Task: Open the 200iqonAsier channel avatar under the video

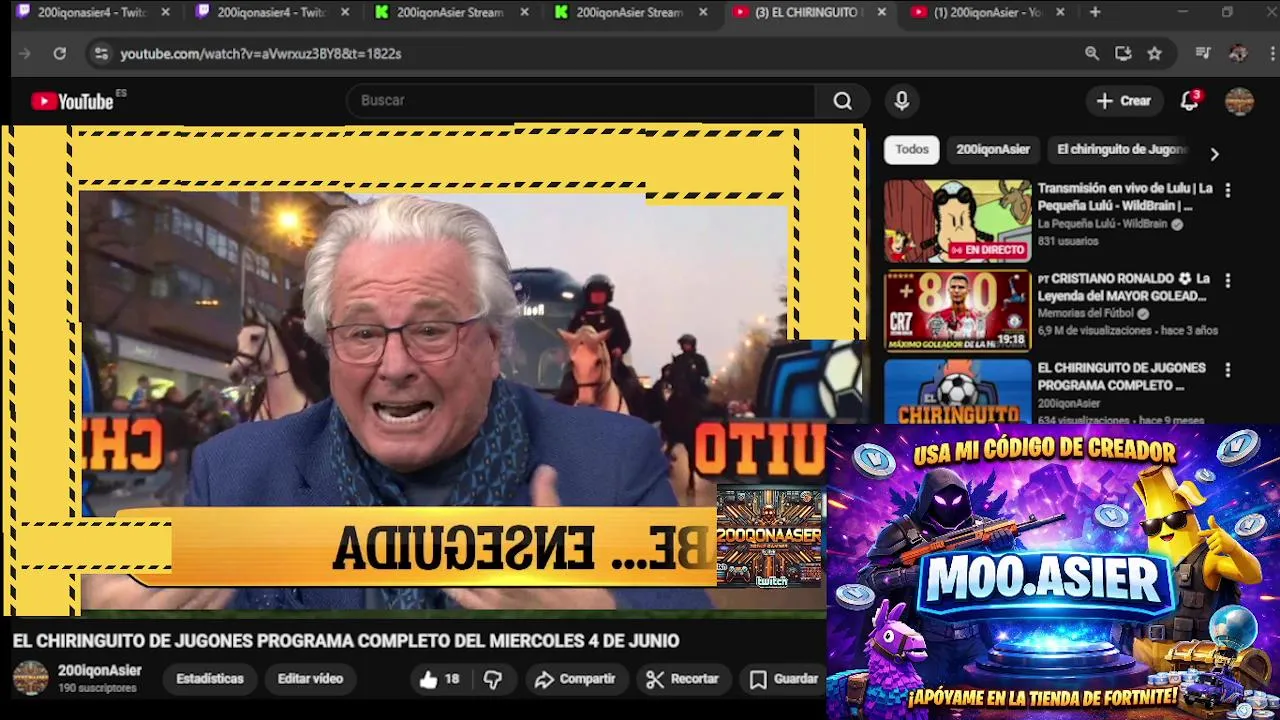Action: (x=30, y=678)
